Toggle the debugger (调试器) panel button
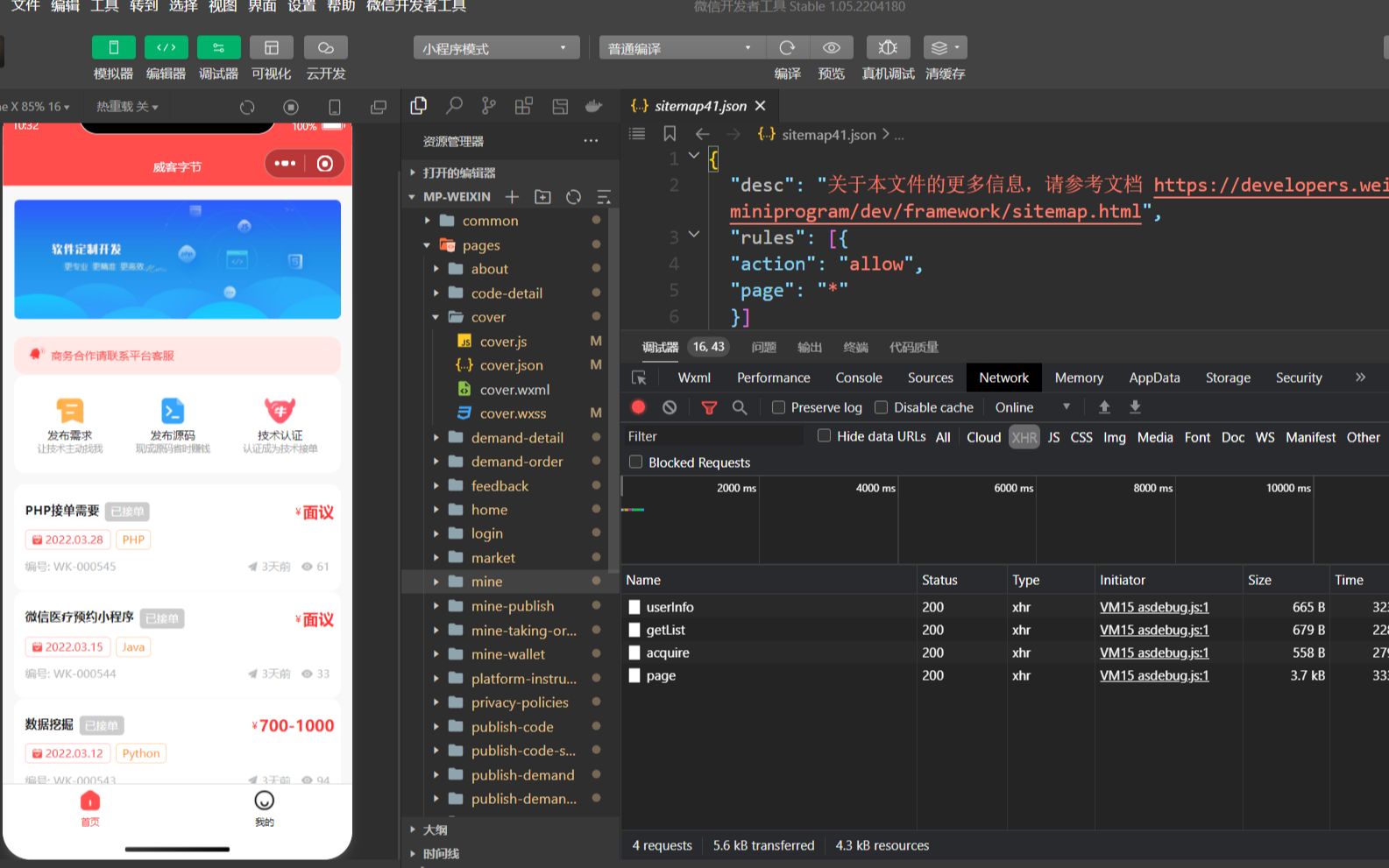 [218, 47]
